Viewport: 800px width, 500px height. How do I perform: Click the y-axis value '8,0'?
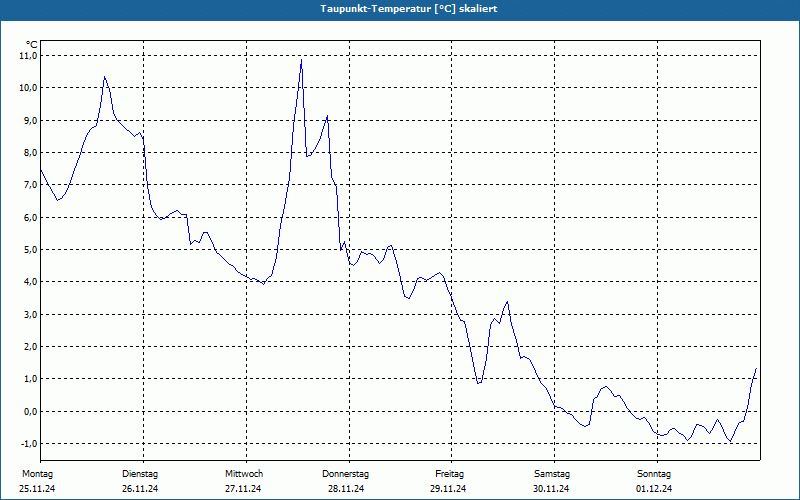click(x=30, y=153)
